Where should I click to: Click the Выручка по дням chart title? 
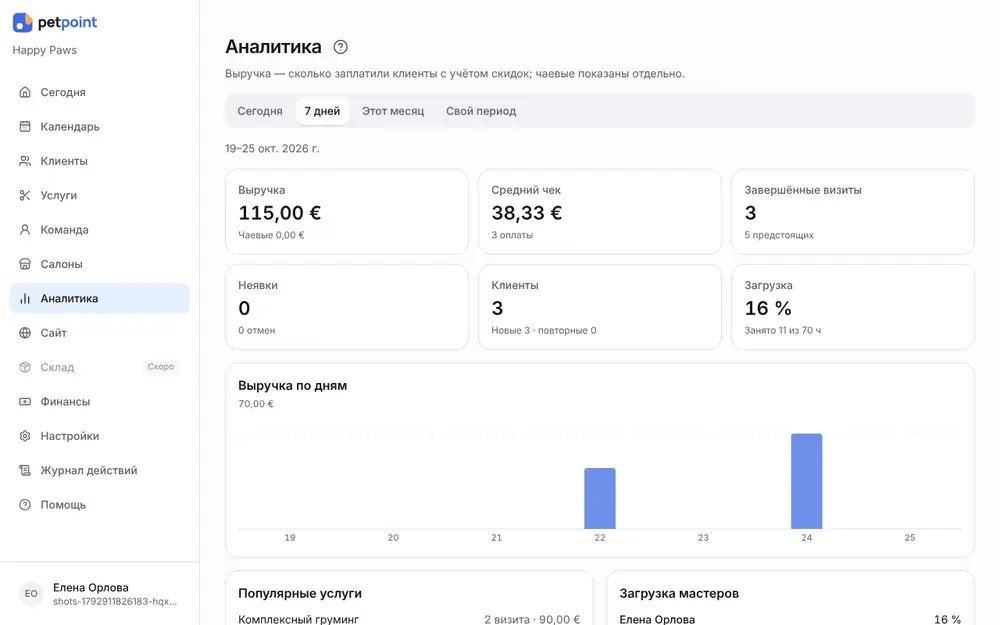click(x=293, y=385)
